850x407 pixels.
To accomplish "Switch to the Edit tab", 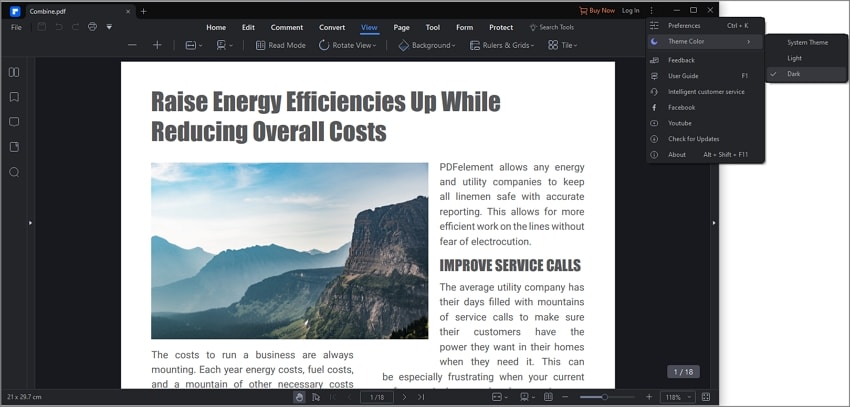I will pos(248,27).
